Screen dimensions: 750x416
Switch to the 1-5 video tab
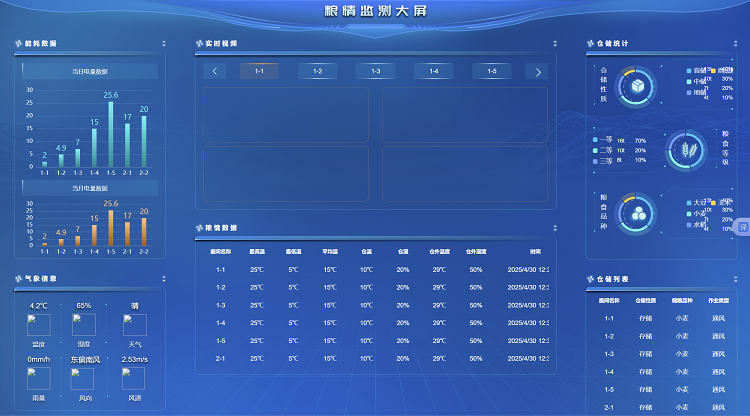(491, 72)
